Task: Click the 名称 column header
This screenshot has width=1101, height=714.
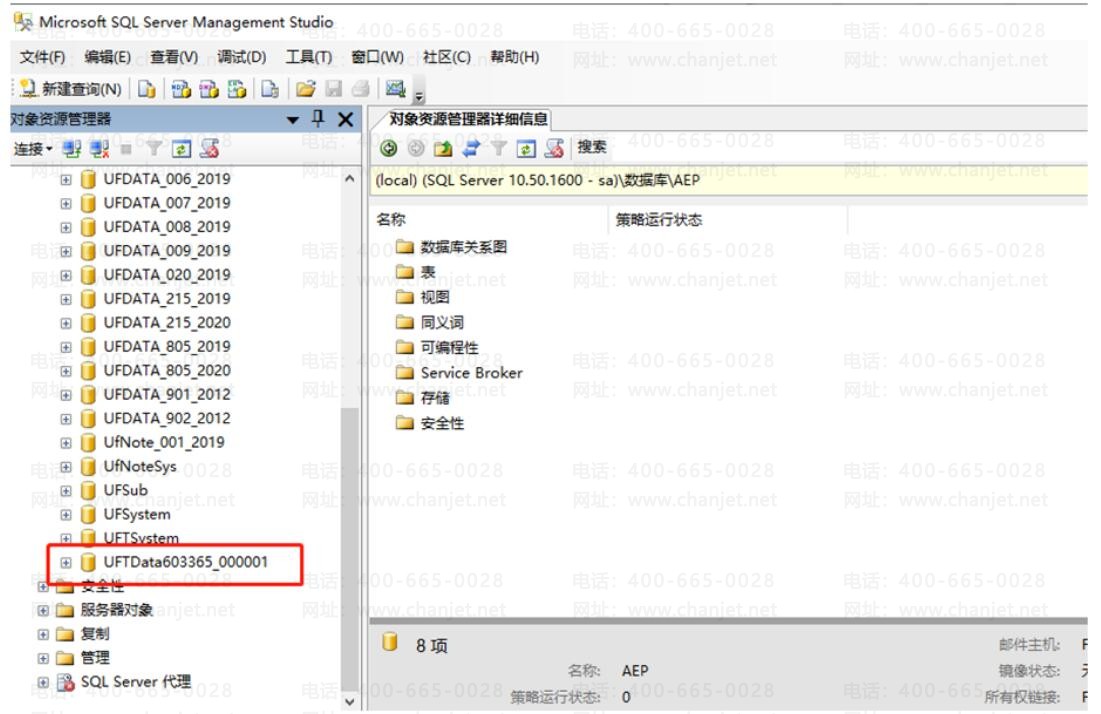Action: coord(489,220)
